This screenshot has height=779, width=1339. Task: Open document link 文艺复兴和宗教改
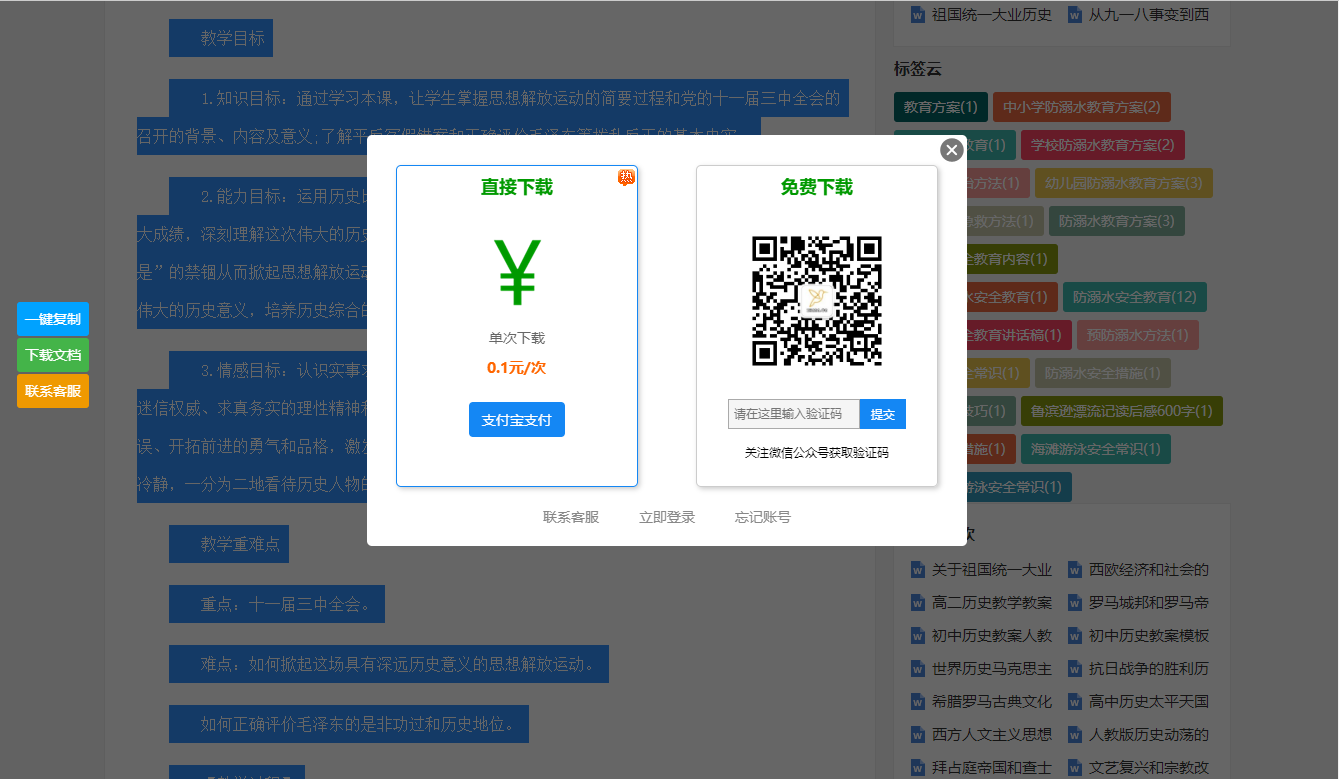(x=1149, y=768)
